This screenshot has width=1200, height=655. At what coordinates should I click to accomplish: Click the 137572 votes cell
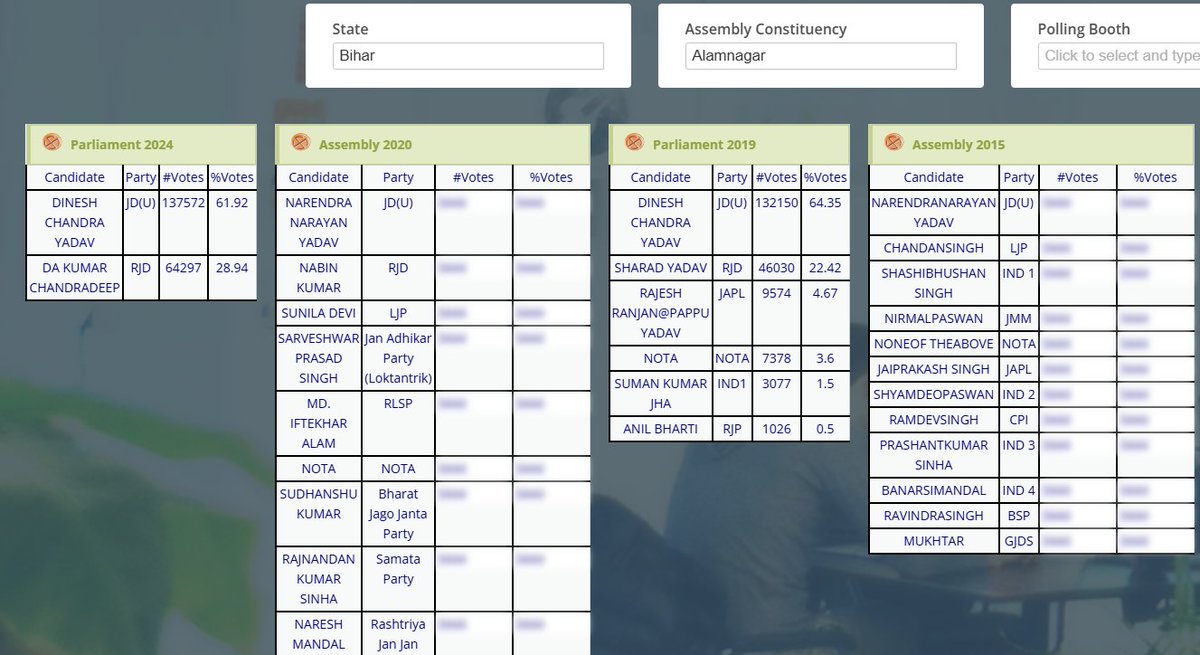[183, 222]
